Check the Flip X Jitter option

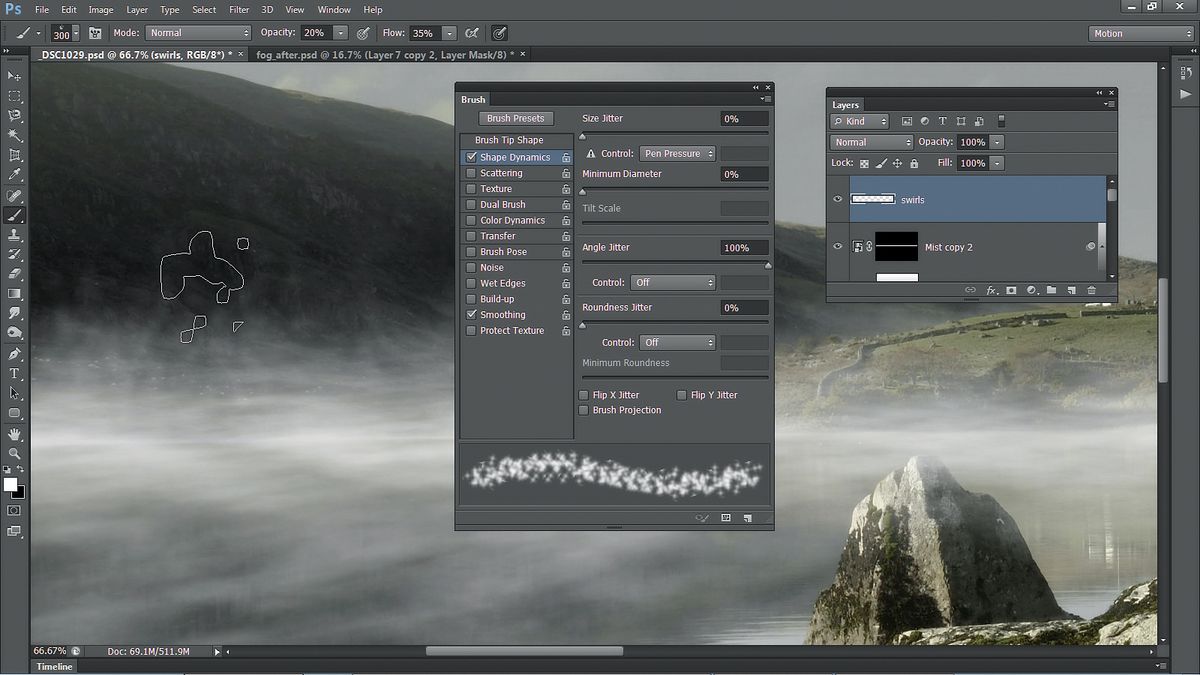click(x=584, y=395)
